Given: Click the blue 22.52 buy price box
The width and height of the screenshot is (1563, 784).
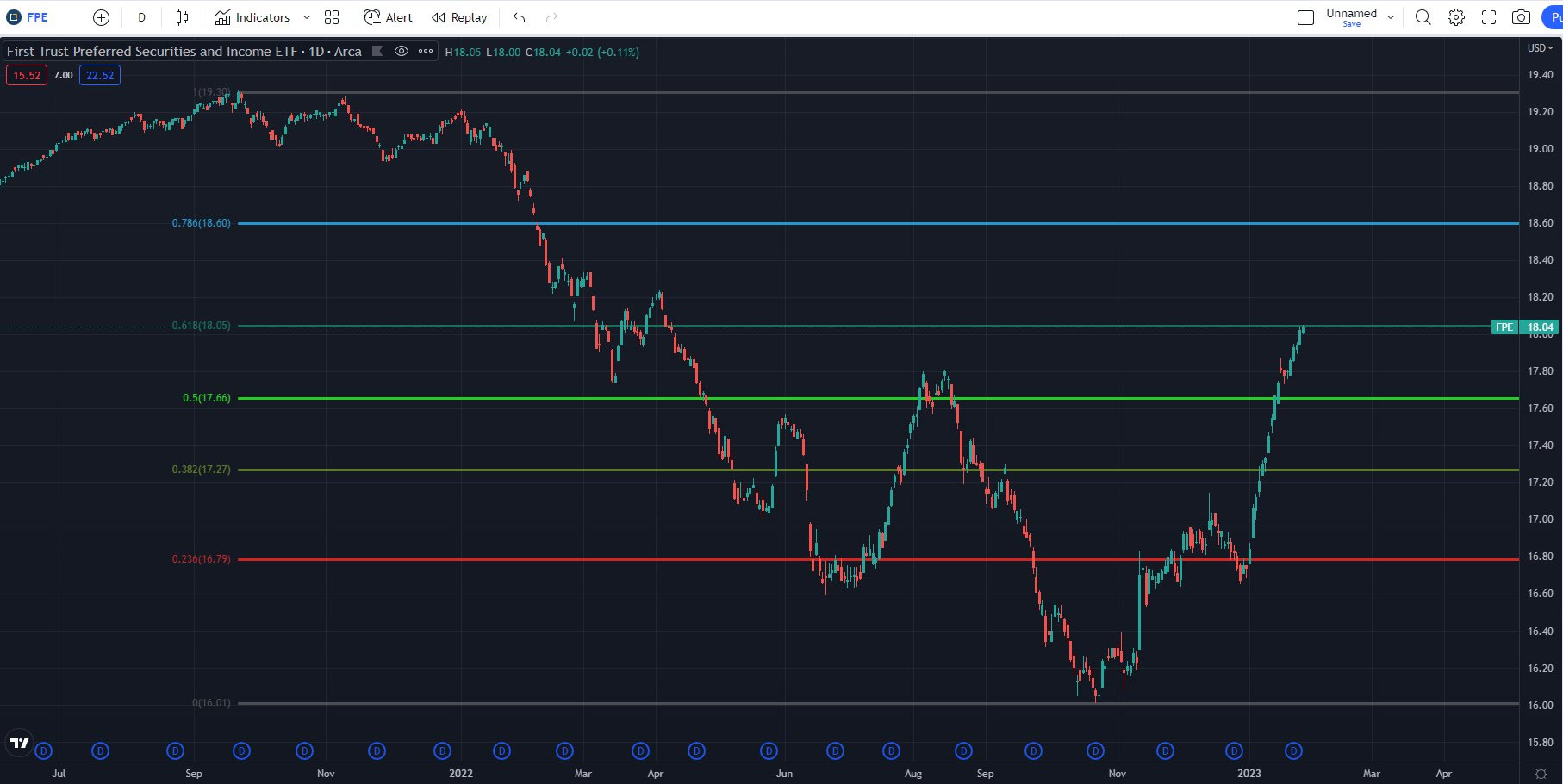Looking at the screenshot, I should [x=100, y=75].
